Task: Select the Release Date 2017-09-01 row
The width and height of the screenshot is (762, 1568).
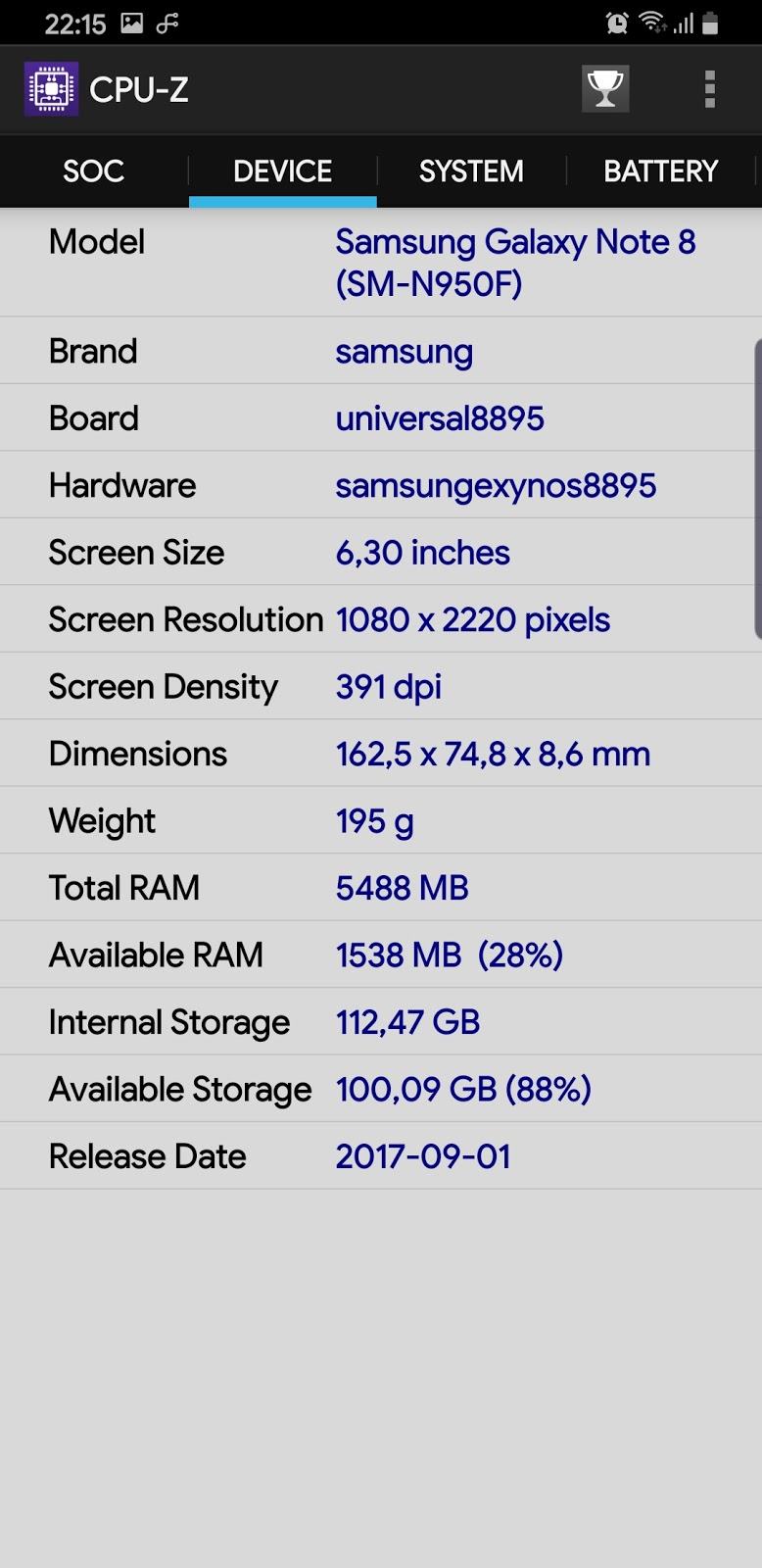Action: tap(381, 1156)
